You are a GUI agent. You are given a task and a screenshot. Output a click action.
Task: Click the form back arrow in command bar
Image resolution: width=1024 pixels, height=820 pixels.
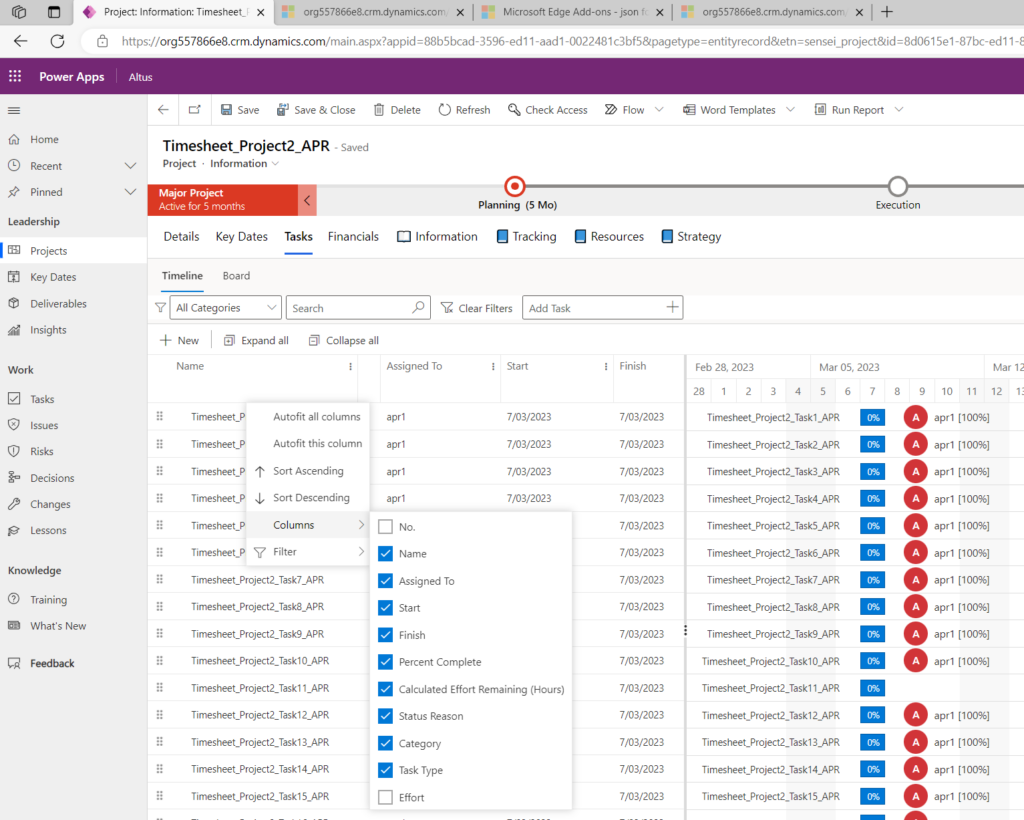point(163,110)
